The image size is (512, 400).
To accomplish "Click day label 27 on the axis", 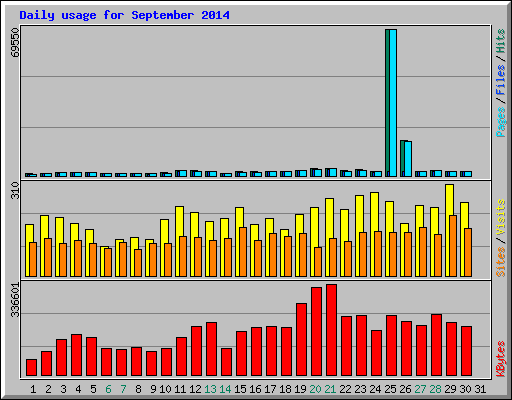I will (x=420, y=389).
